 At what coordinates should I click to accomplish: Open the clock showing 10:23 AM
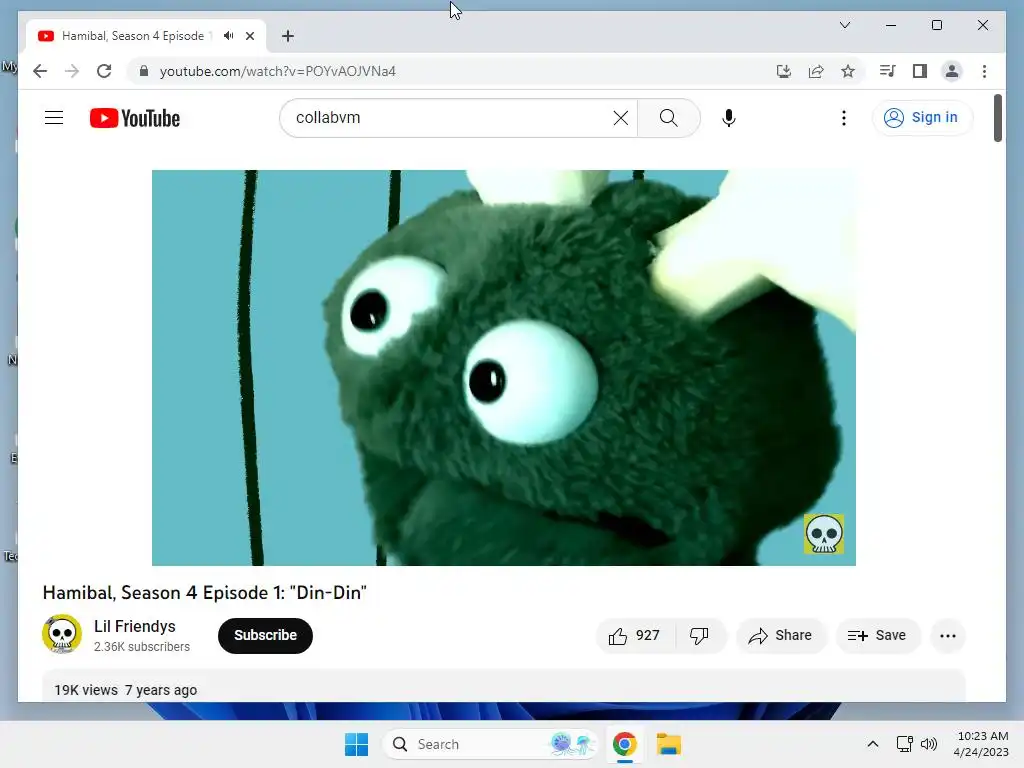(981, 744)
